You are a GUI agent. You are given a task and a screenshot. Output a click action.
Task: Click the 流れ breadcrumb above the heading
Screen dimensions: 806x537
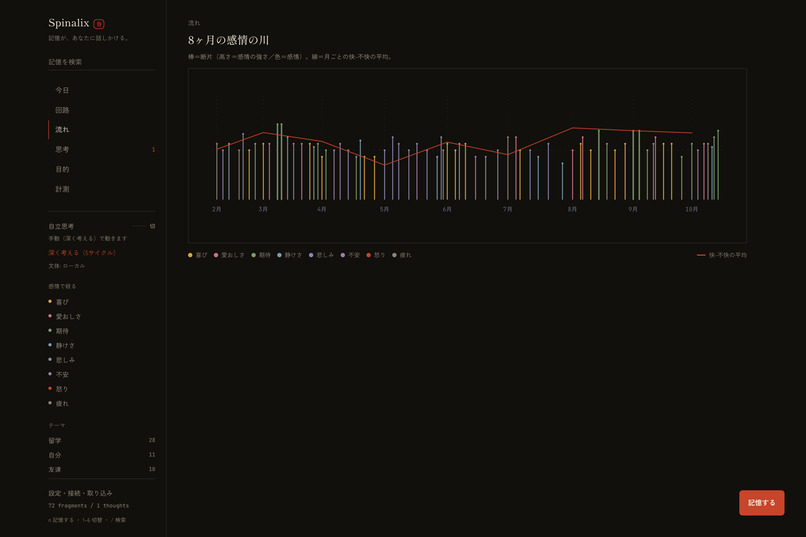pyautogui.click(x=194, y=23)
